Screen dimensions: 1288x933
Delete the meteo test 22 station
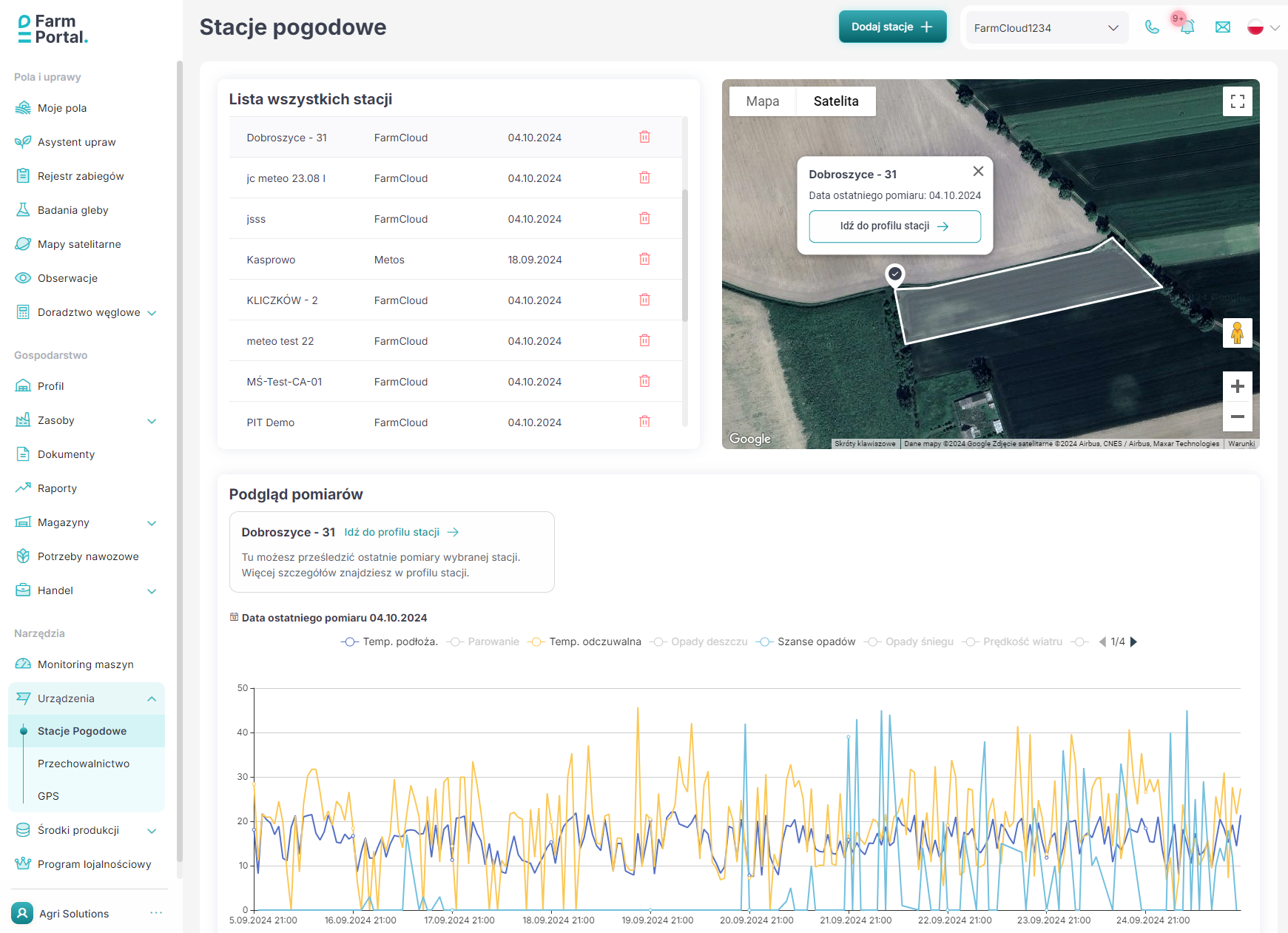[644, 340]
